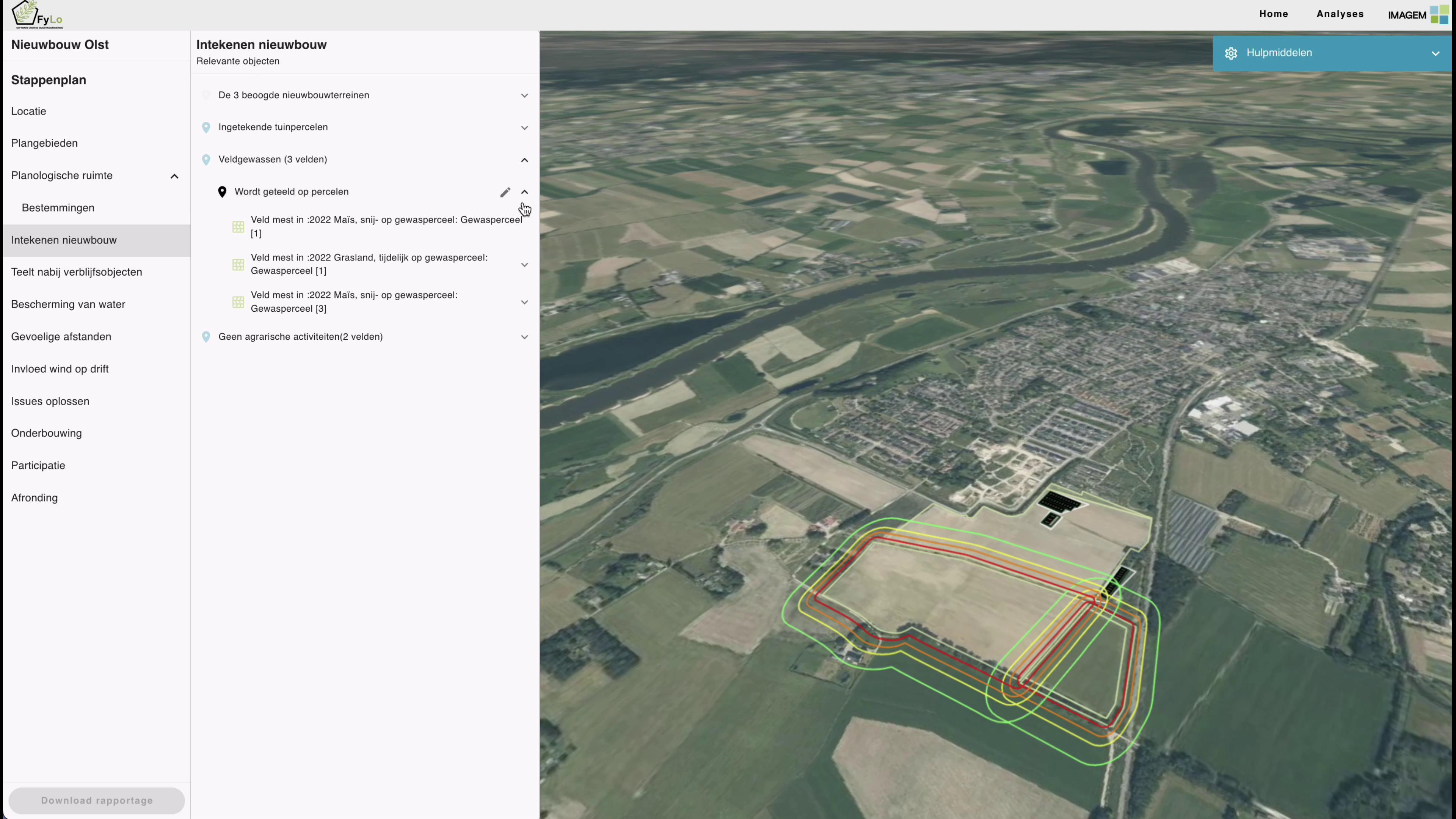Go to Home in the top navigation
The height and width of the screenshot is (819, 1456).
click(x=1274, y=14)
